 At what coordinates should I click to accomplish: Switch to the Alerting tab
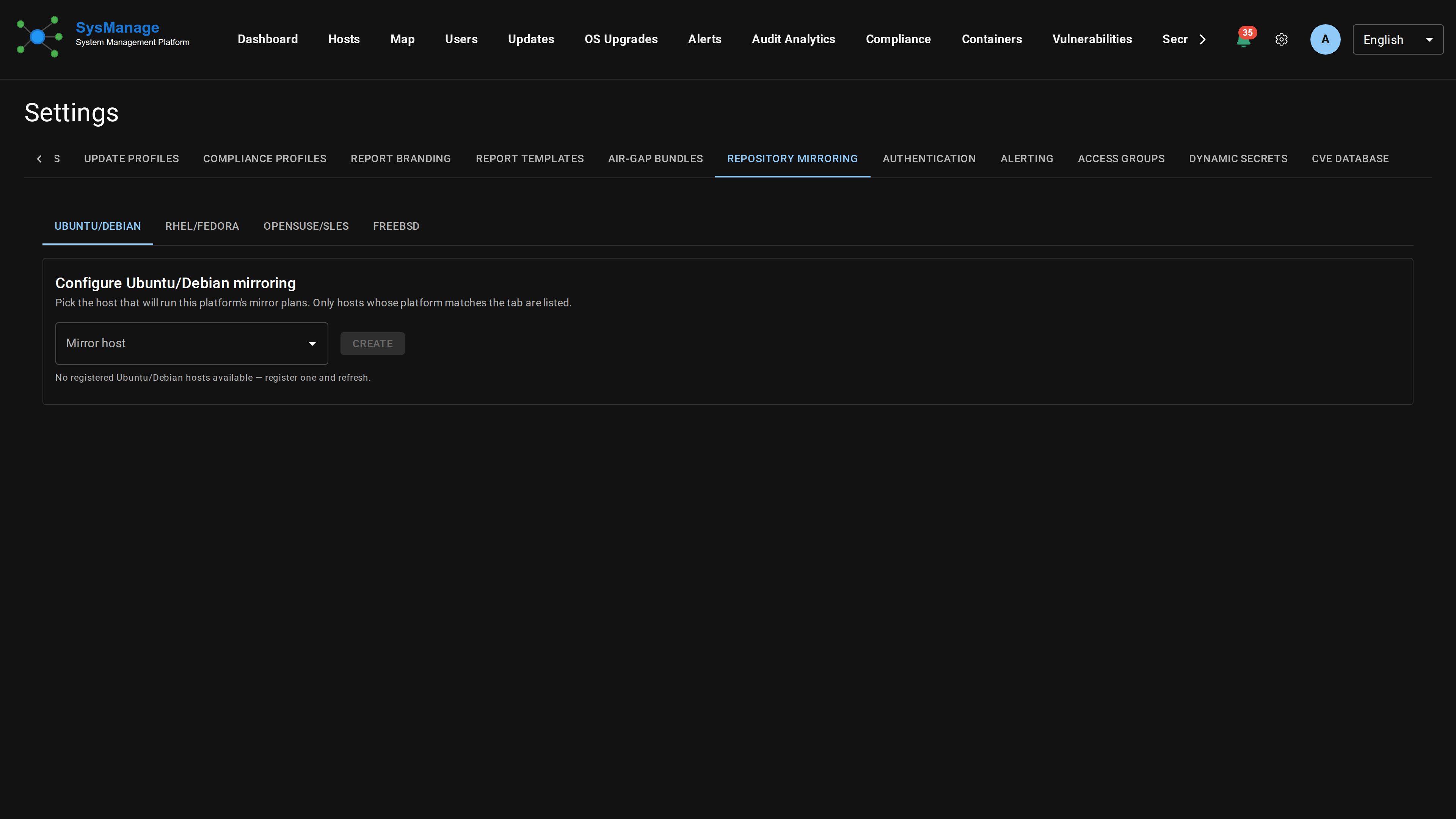click(x=1026, y=159)
